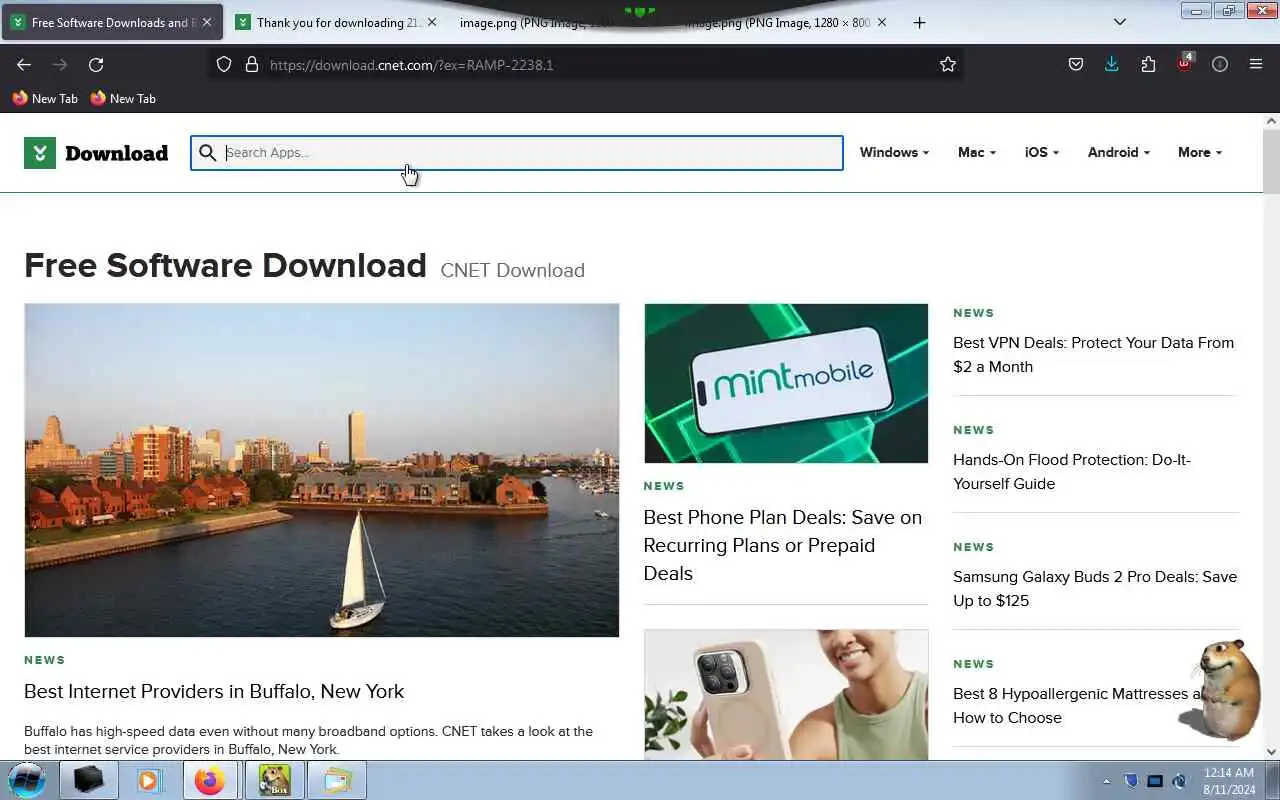This screenshot has width=1280, height=800.
Task: Click the Firefox taskbar icon
Action: (x=210, y=780)
